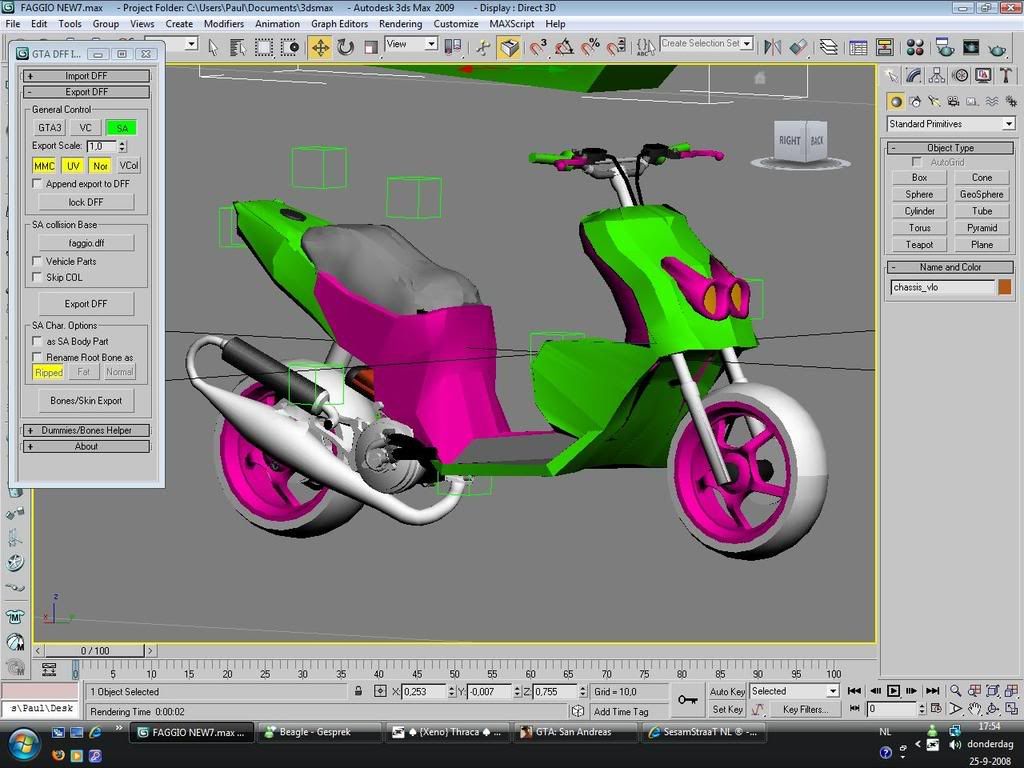
Task: Activate the Select Object arrow tool
Action: (213, 47)
